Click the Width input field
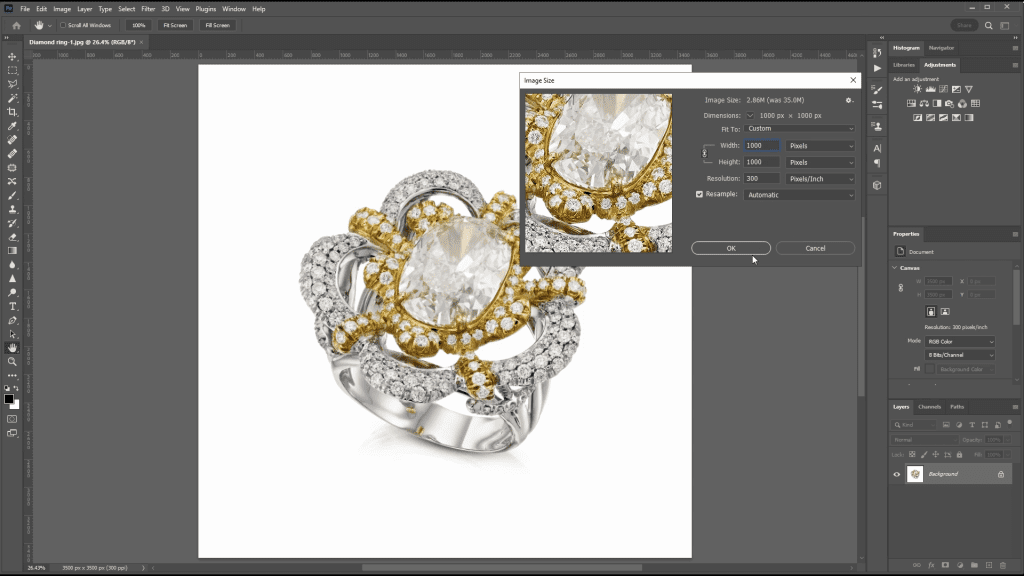The width and height of the screenshot is (1024, 576). (761, 146)
